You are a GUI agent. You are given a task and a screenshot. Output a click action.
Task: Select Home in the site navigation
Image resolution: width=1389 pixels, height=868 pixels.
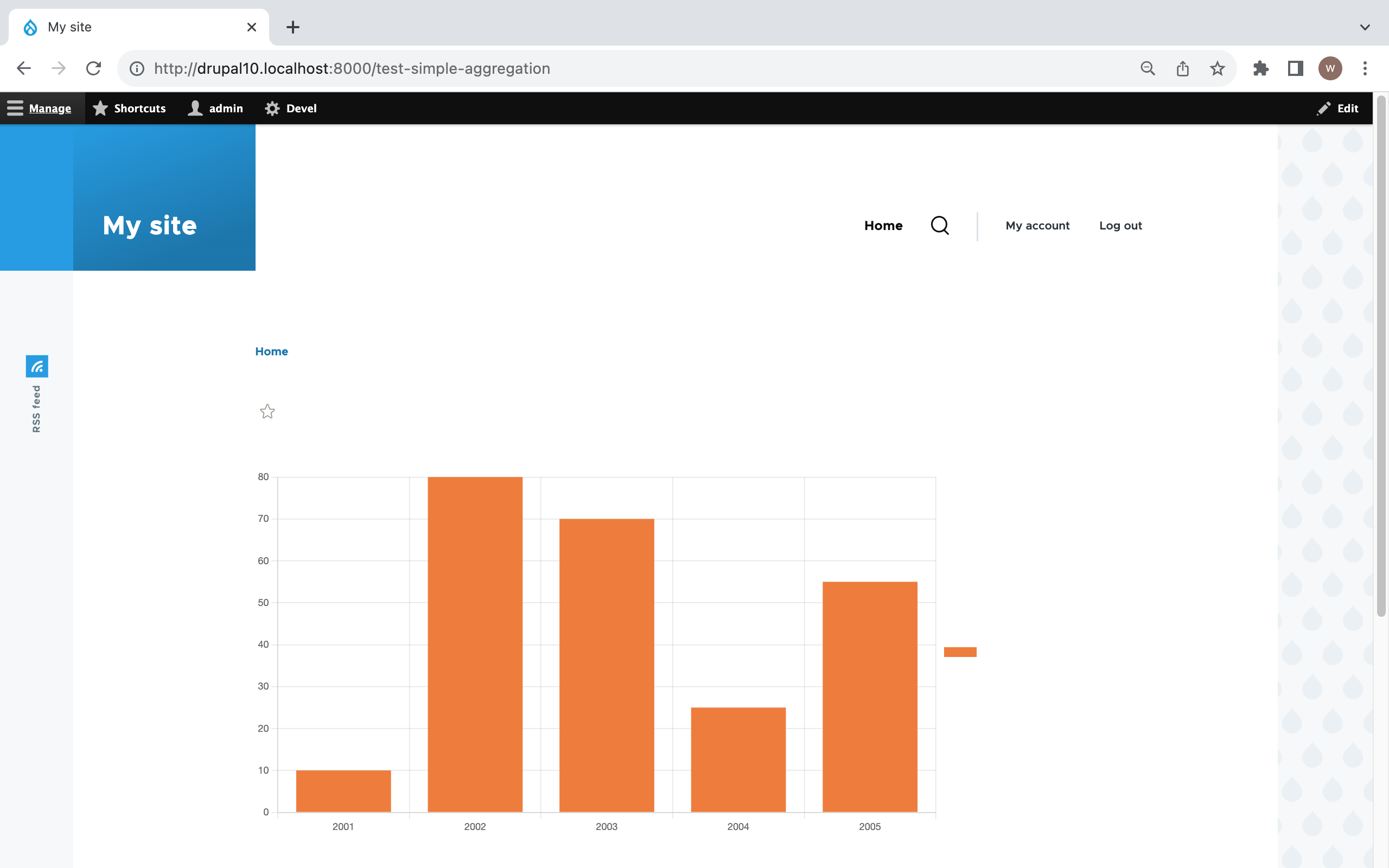pyautogui.click(x=883, y=226)
